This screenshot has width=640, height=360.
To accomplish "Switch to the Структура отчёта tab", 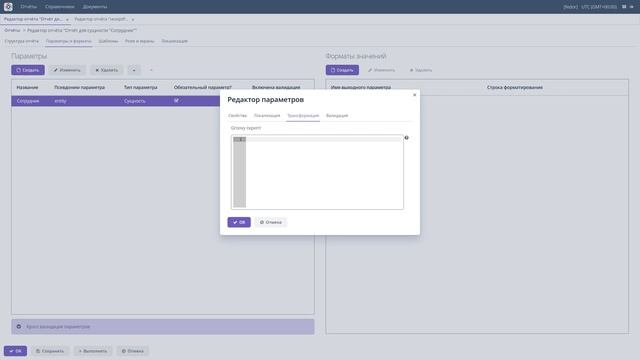I will 22,41.
